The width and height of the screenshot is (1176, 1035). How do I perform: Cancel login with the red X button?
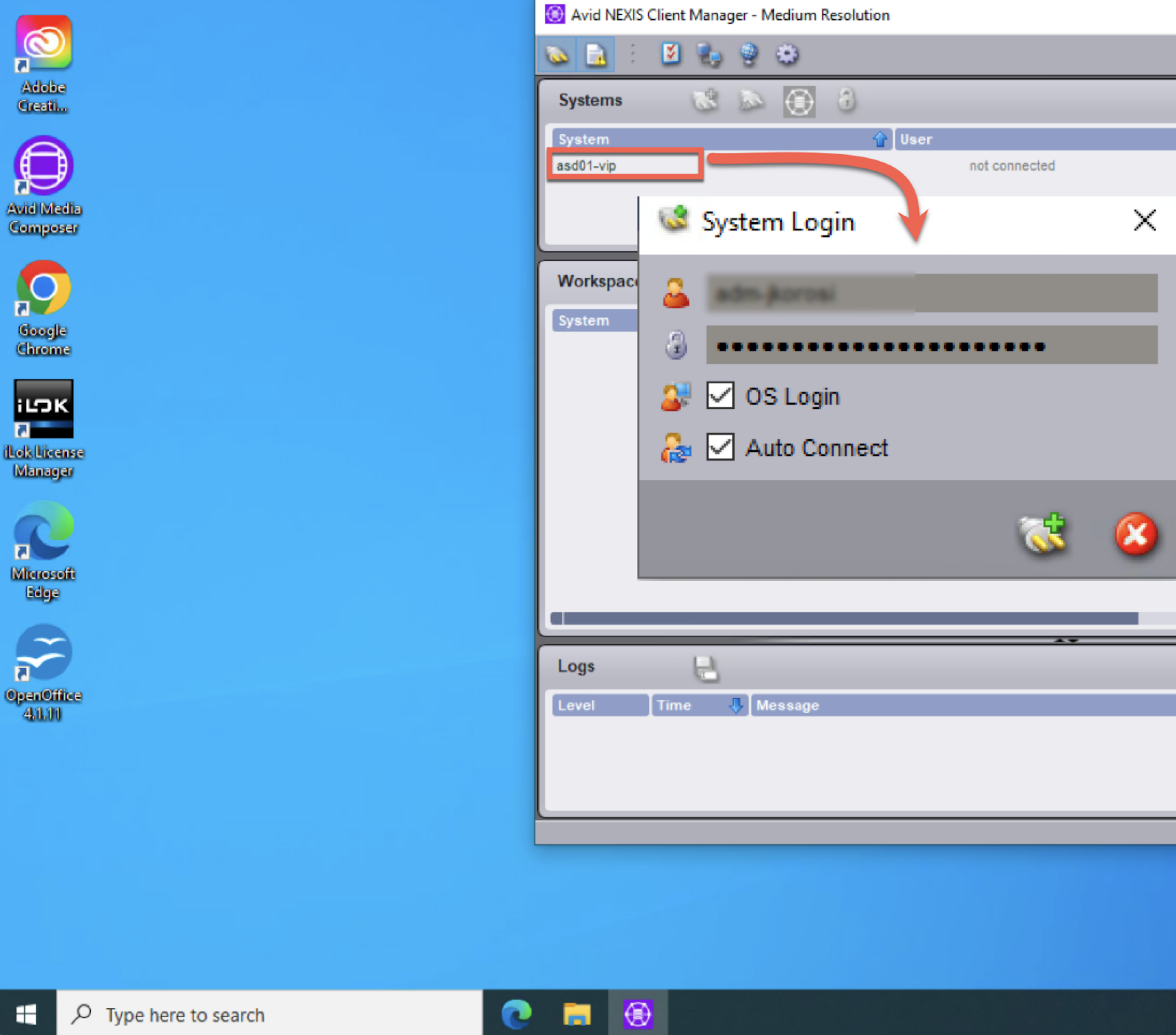click(1135, 534)
